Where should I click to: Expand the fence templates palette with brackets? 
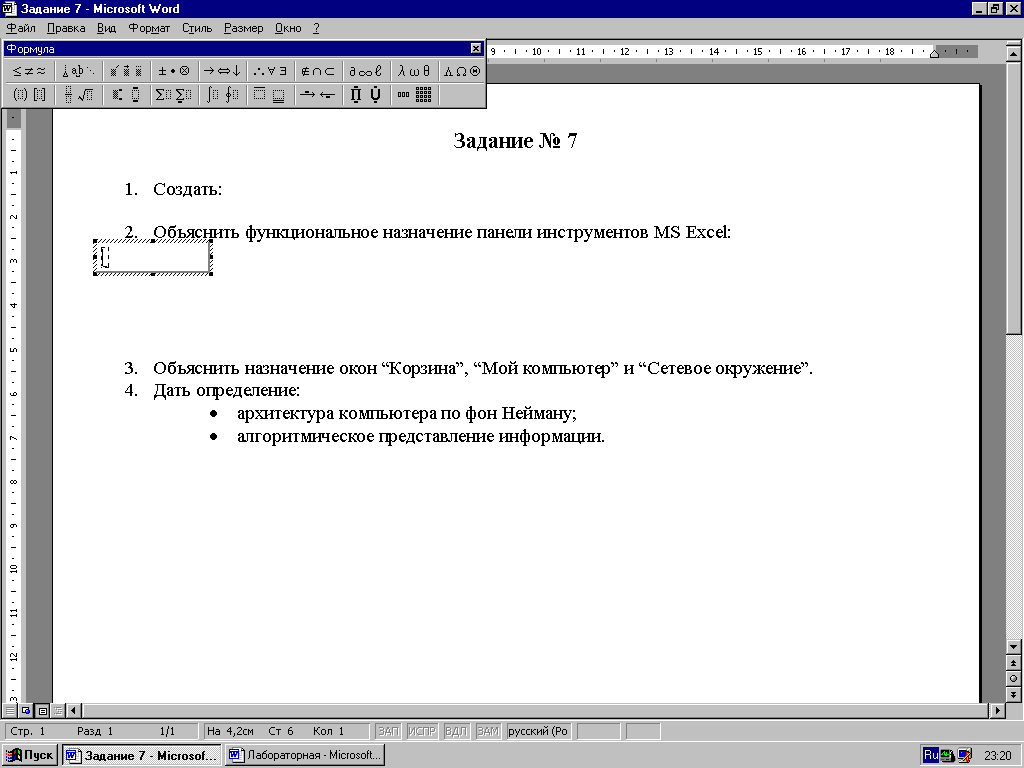29,95
